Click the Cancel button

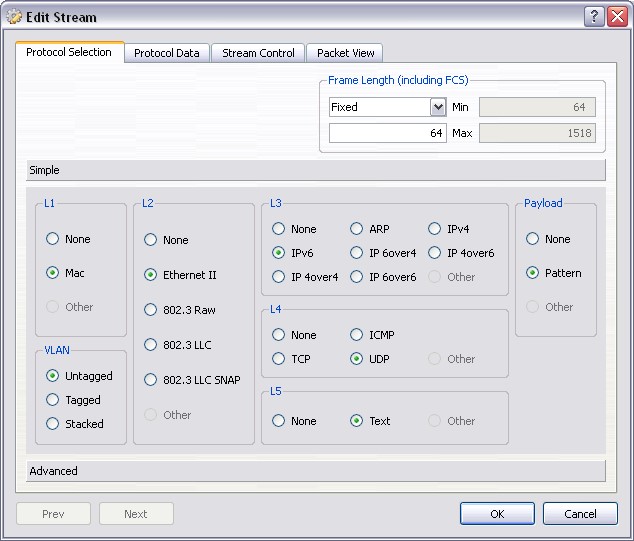point(580,514)
